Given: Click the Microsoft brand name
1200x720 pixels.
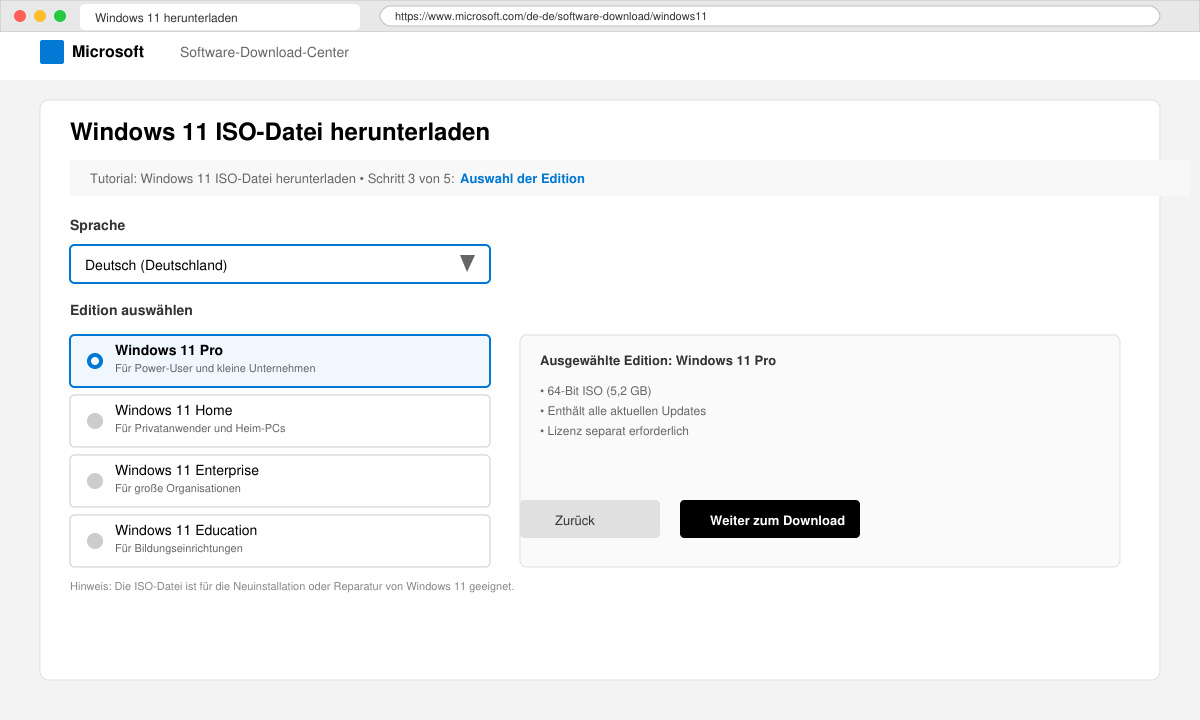Looking at the screenshot, I should click(108, 52).
